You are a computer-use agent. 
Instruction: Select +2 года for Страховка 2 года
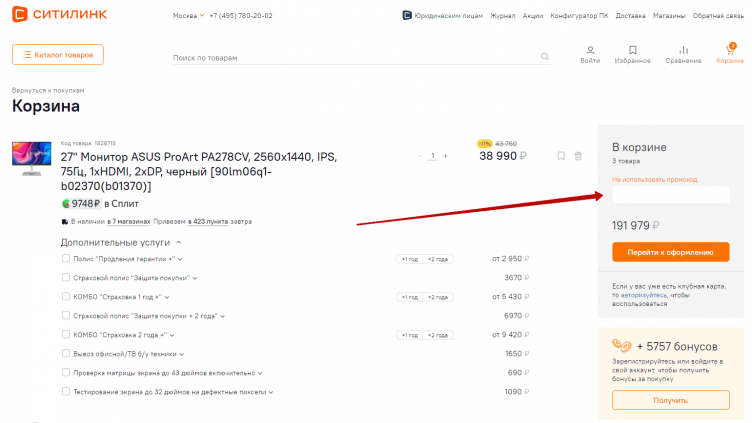[x=438, y=335]
